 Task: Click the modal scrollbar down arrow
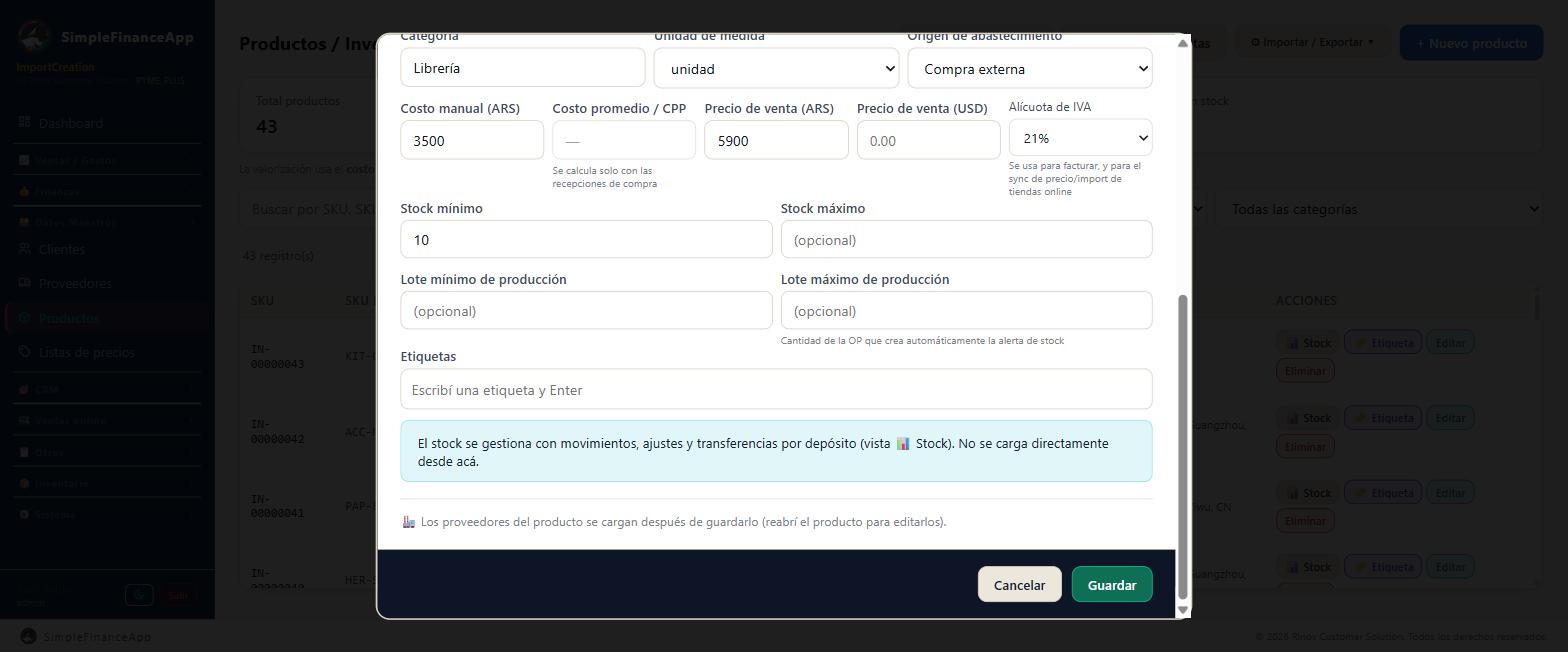(x=1183, y=609)
